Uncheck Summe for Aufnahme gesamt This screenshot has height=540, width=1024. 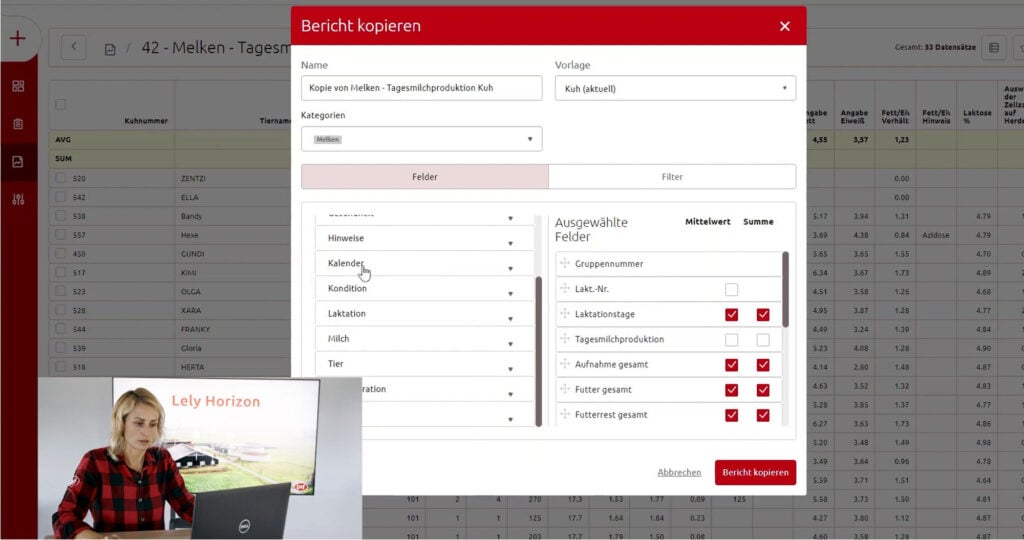[763, 365]
